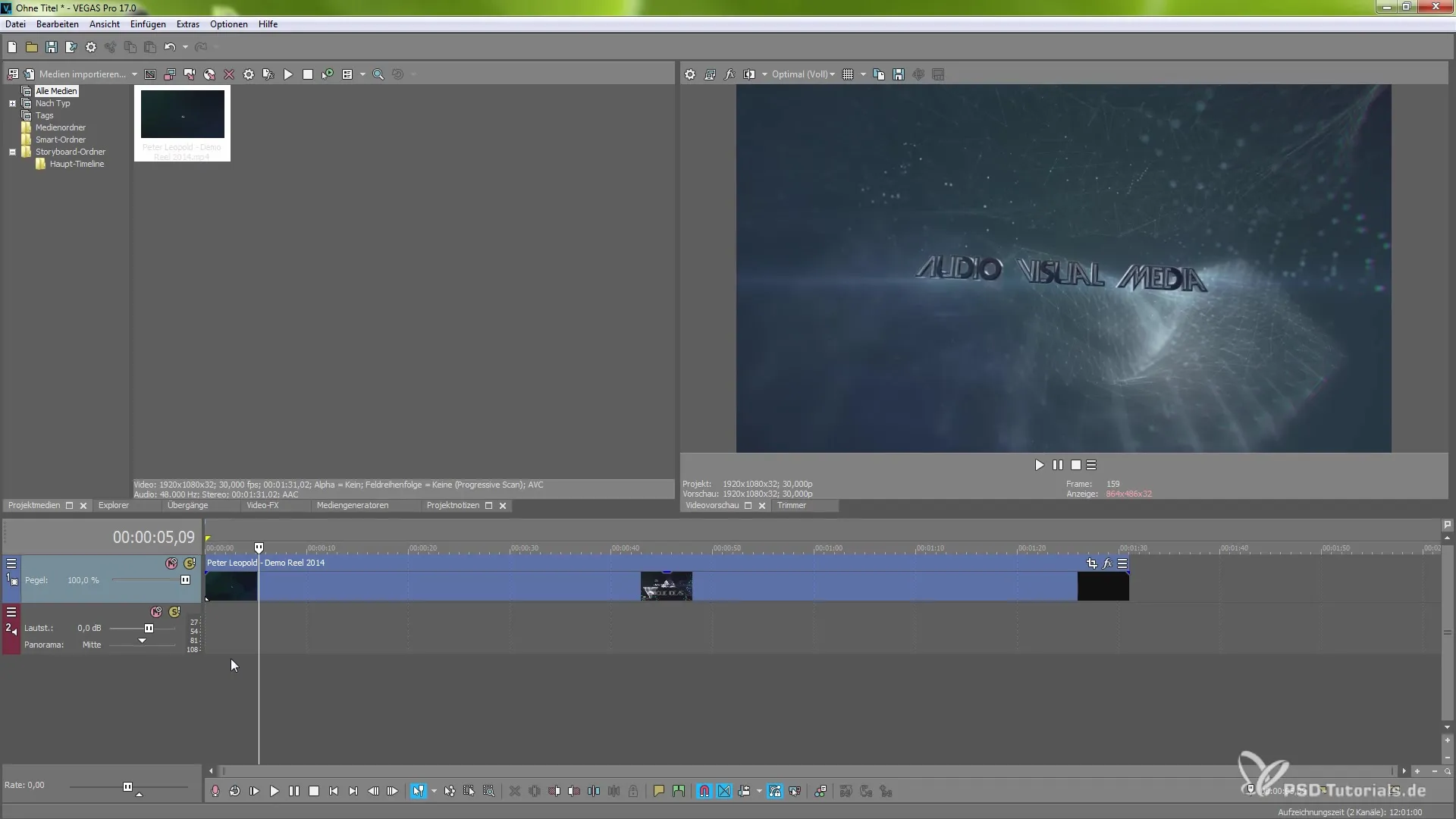Viewport: 1456px width, 819px height.
Task: Undo the last action with the undo arrow
Action: point(170,47)
